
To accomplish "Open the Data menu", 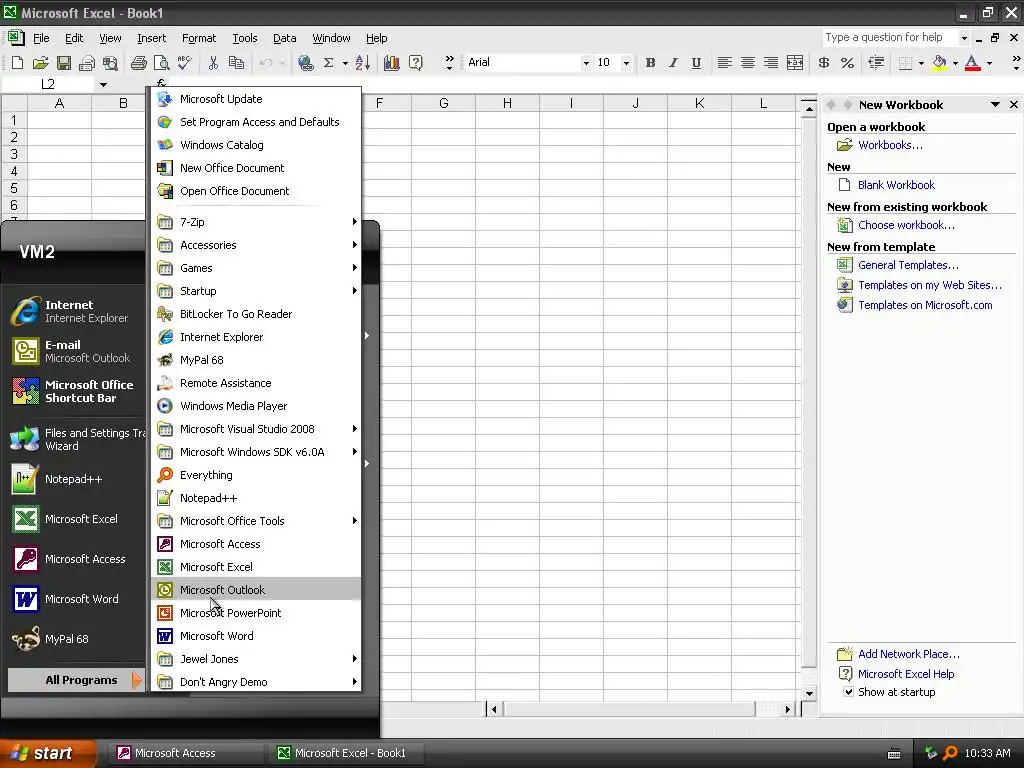I will (x=284, y=39).
